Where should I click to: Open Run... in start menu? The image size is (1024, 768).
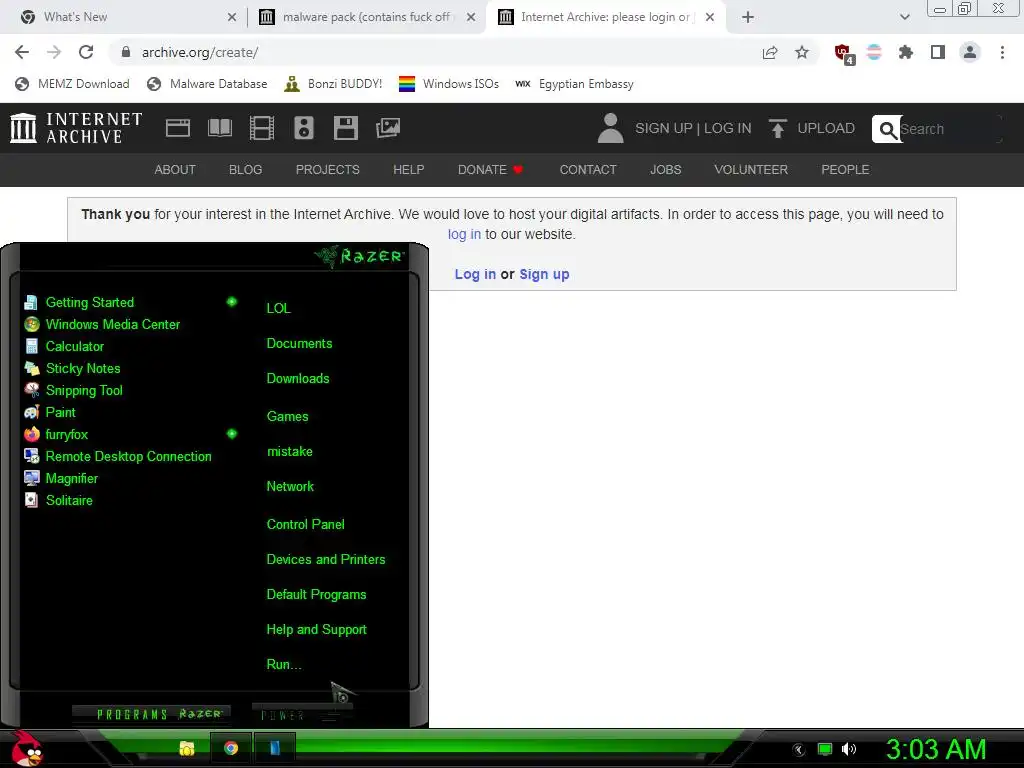click(x=284, y=665)
